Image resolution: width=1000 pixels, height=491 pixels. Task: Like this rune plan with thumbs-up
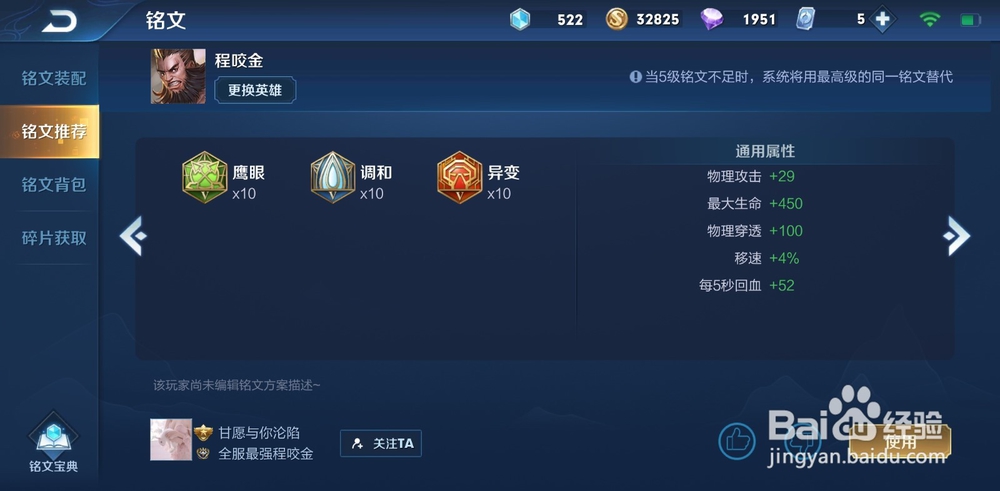pos(737,441)
